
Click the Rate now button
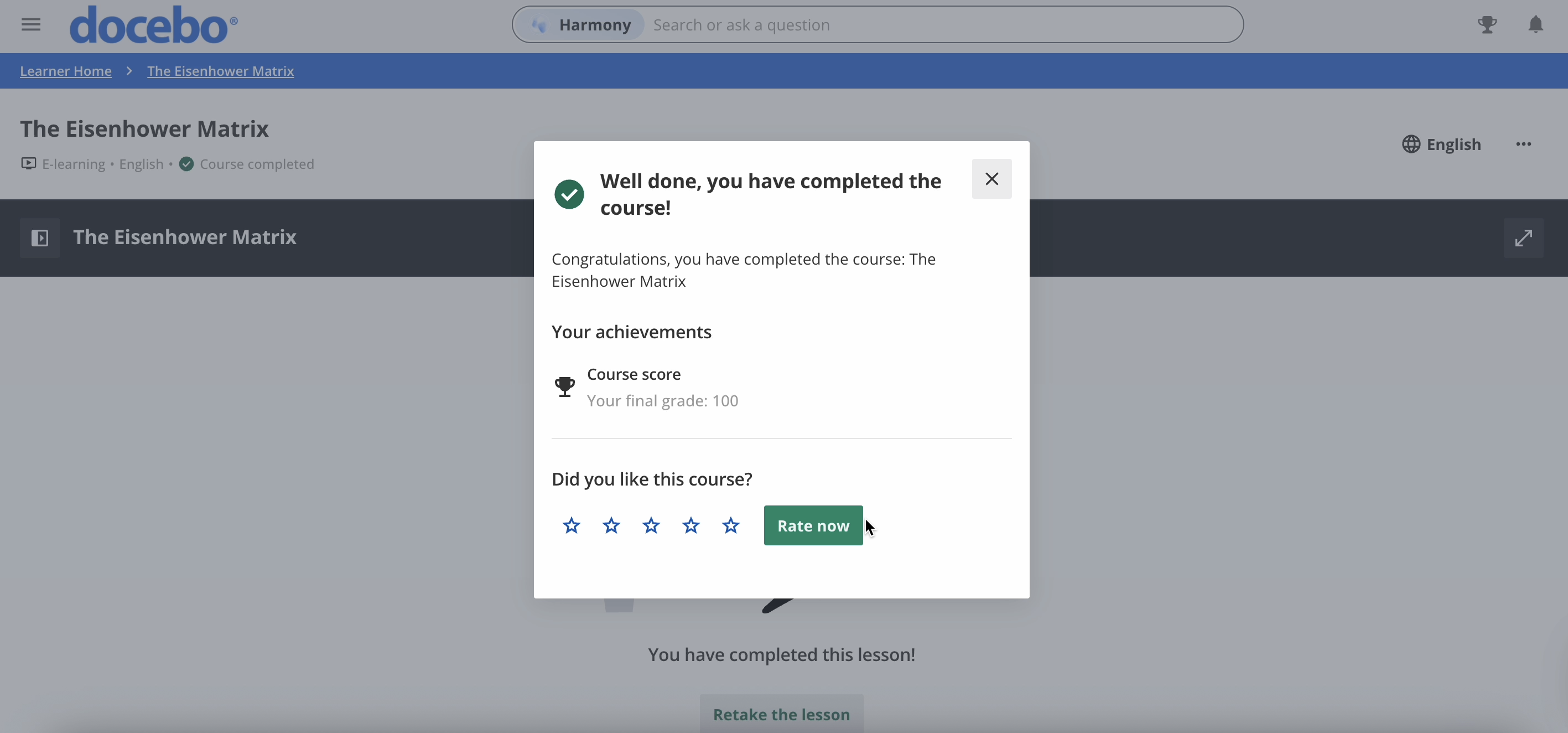[813, 525]
